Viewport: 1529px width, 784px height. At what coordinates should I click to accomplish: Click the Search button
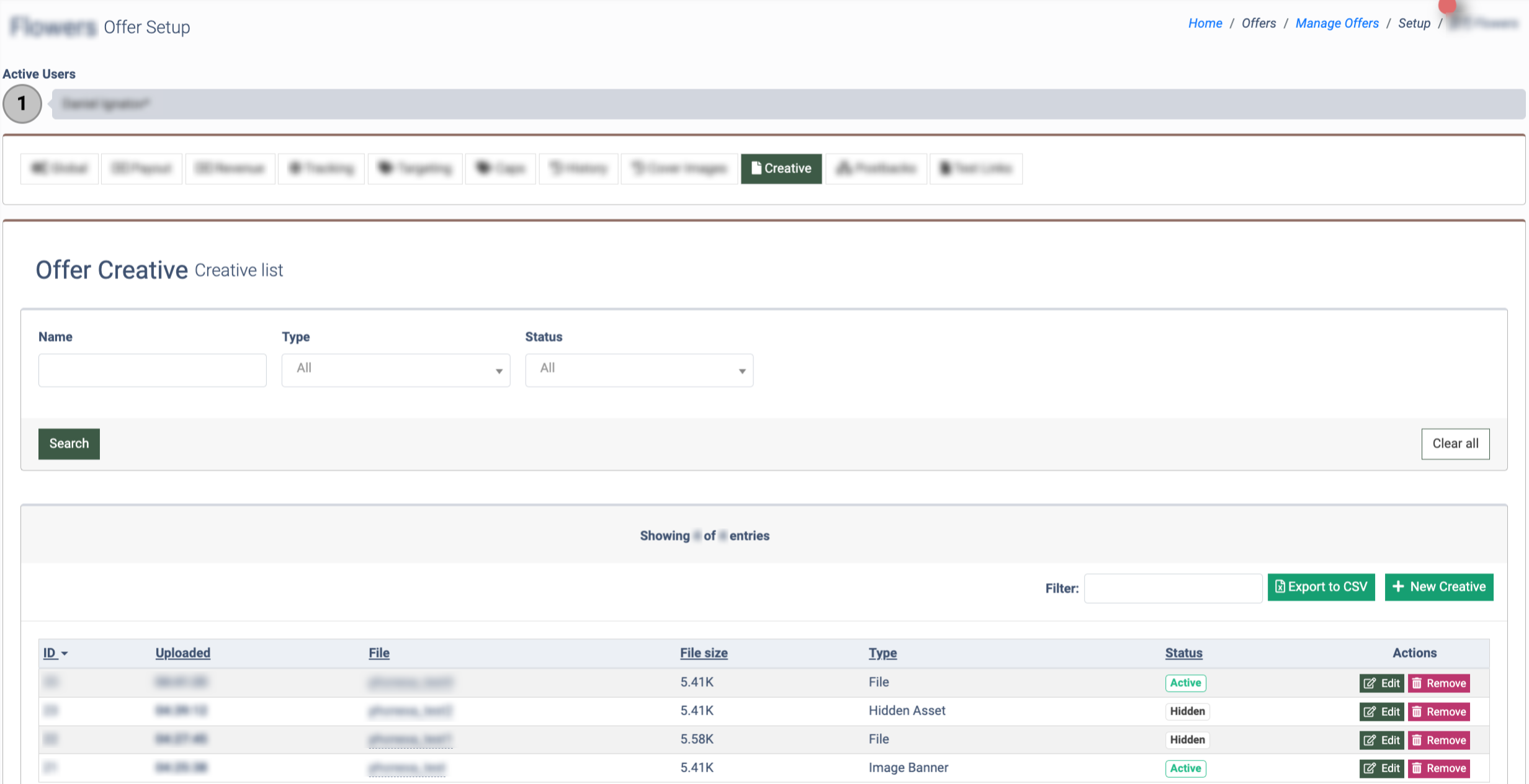(69, 443)
